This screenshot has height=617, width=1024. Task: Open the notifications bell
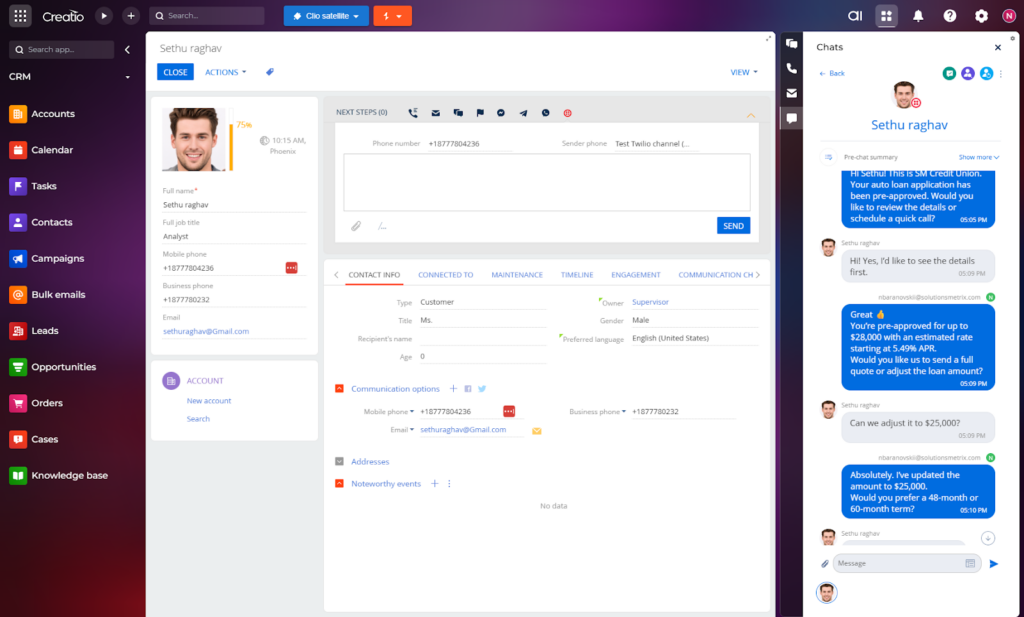point(918,16)
